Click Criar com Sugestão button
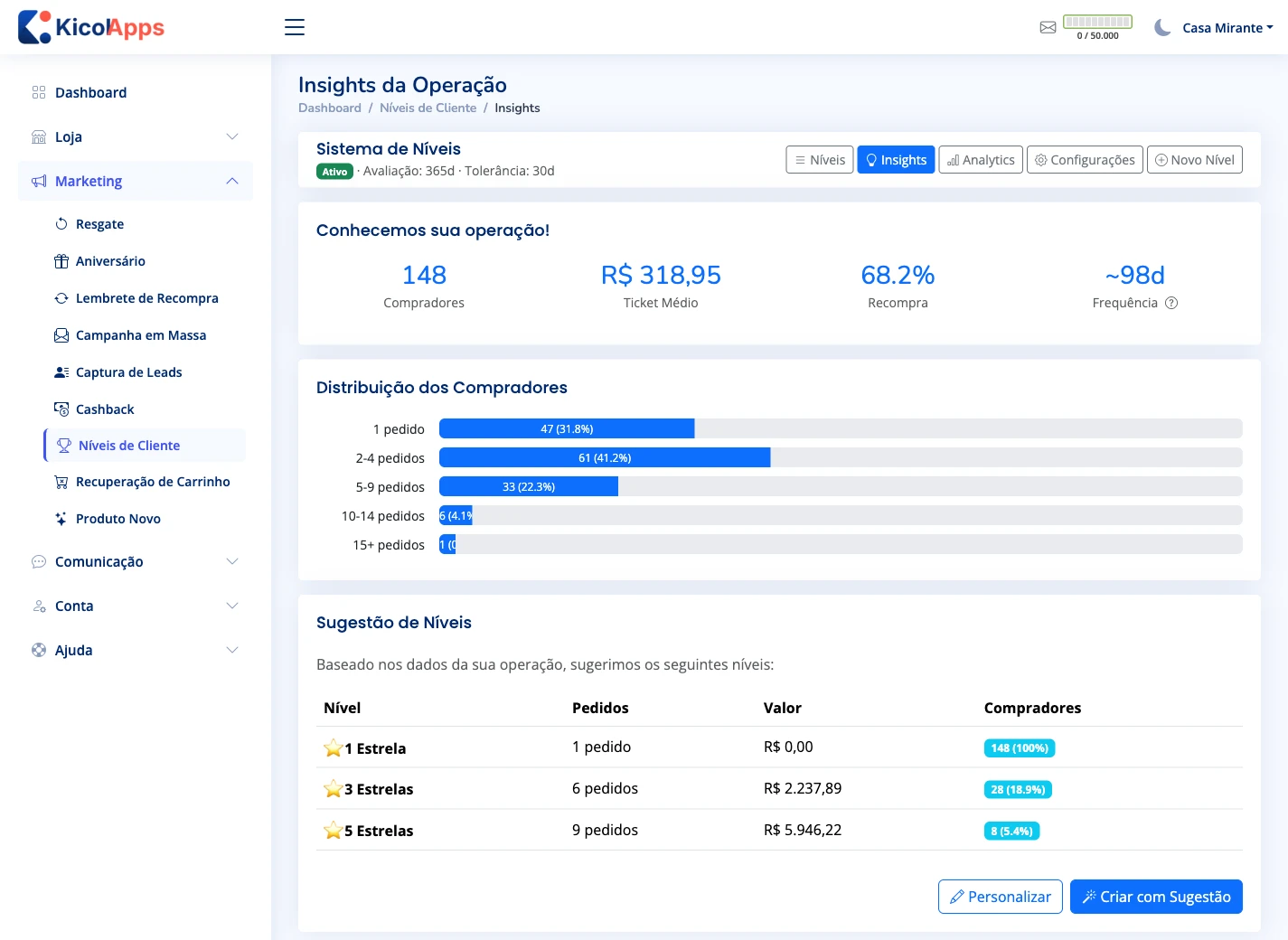This screenshot has height=940, width=1288. (x=1156, y=897)
